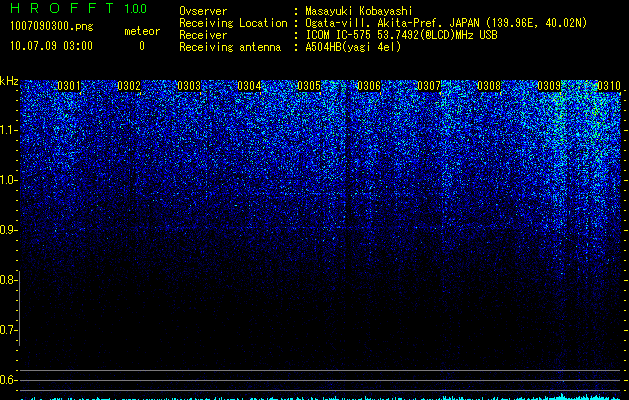Click the 0.9 frequency axis label
The width and height of the screenshot is (629, 400).
coord(9,230)
